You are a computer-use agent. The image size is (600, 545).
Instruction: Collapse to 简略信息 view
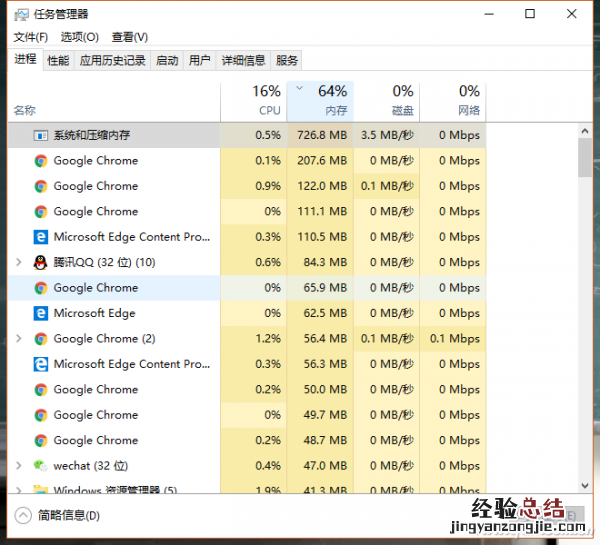(59, 516)
